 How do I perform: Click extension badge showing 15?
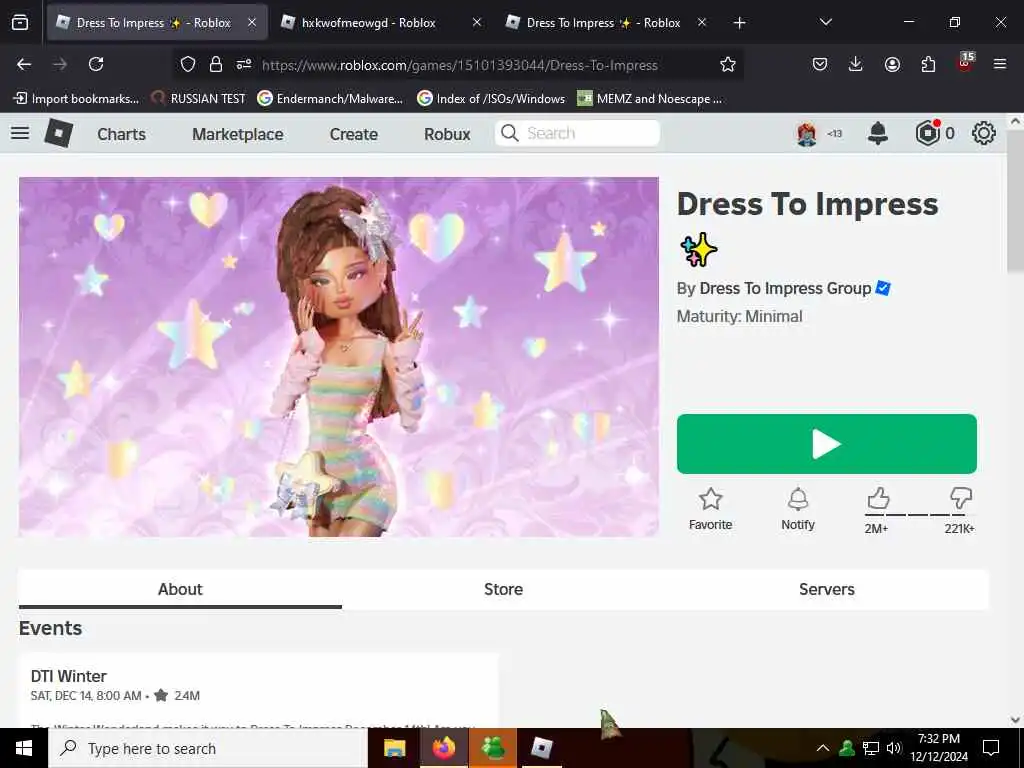tap(965, 62)
